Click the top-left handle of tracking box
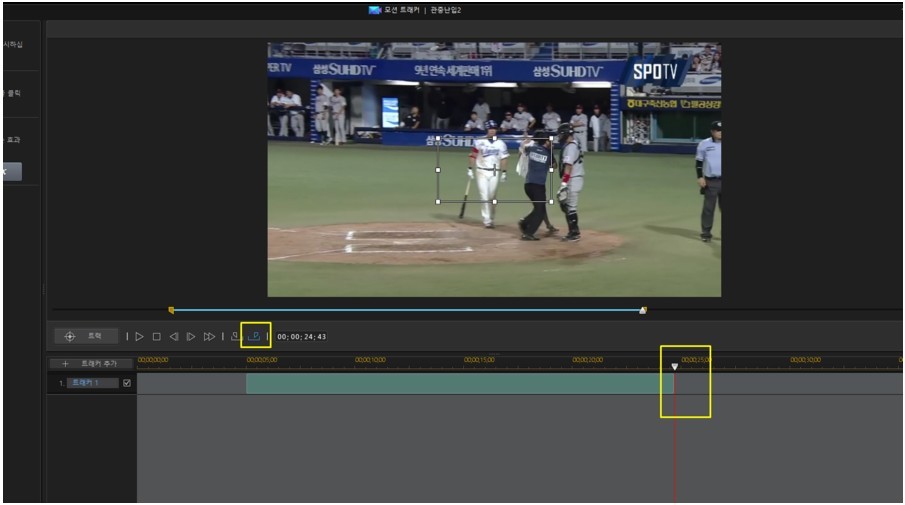The image size is (905, 505). pyautogui.click(x=439, y=138)
